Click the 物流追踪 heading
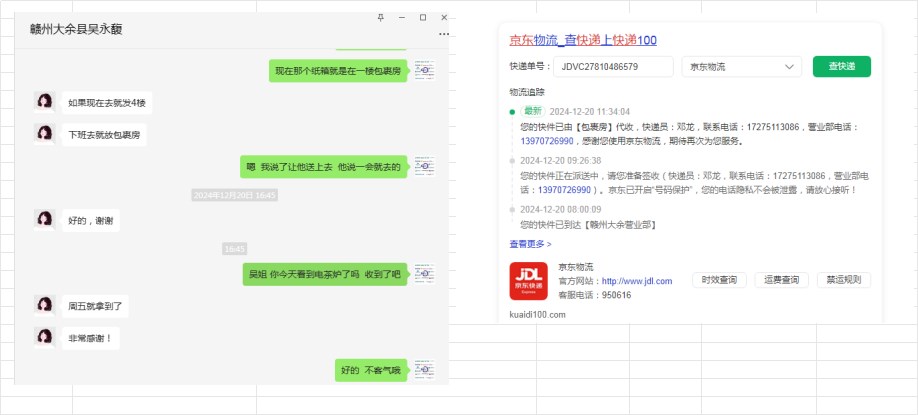This screenshot has width=918, height=415. pos(527,92)
